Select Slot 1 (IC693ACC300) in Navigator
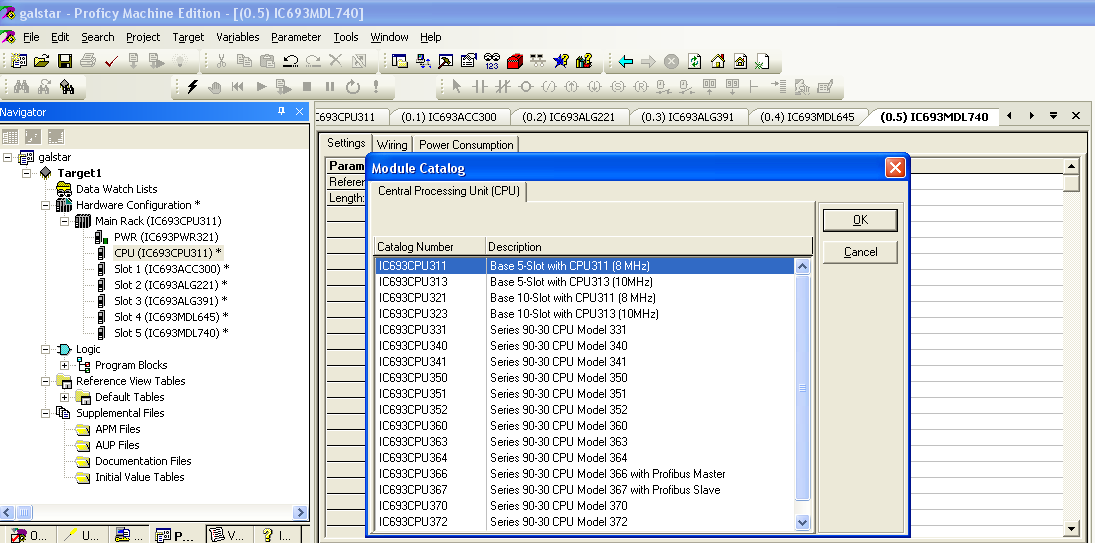Screen dimensions: 1095x543 coord(171,269)
